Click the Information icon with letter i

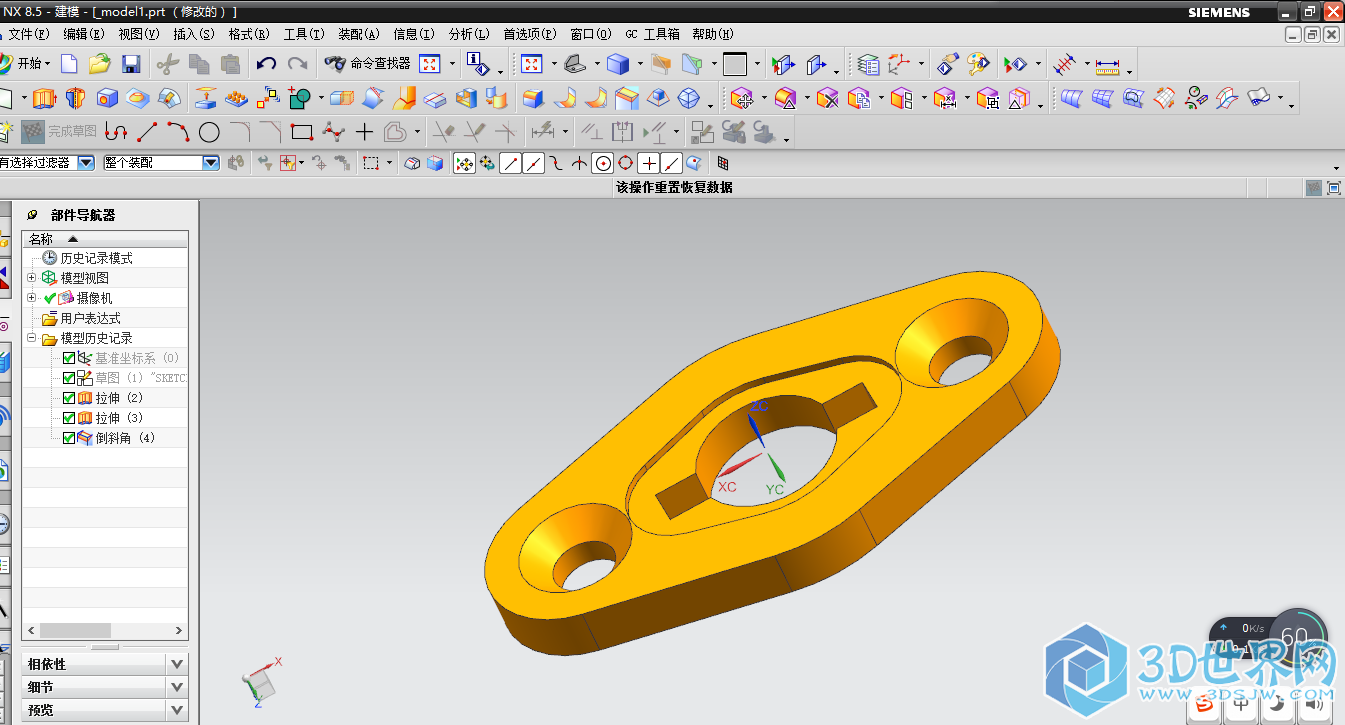(x=477, y=64)
